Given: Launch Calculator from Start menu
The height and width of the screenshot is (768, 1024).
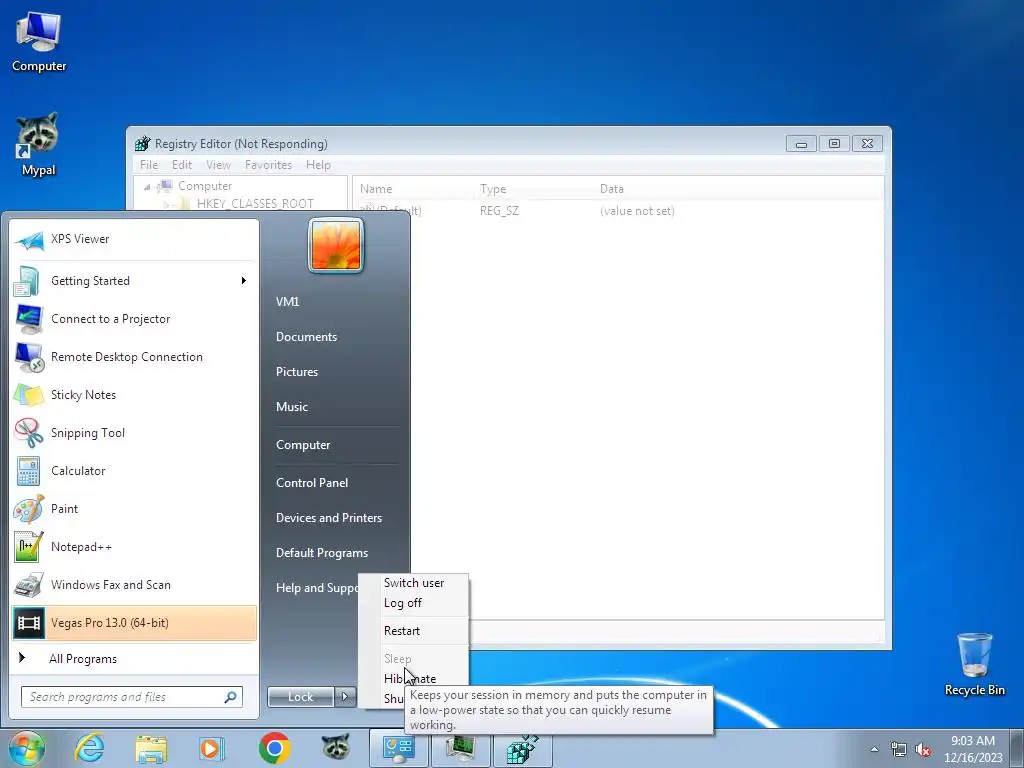Looking at the screenshot, I should [133, 471].
